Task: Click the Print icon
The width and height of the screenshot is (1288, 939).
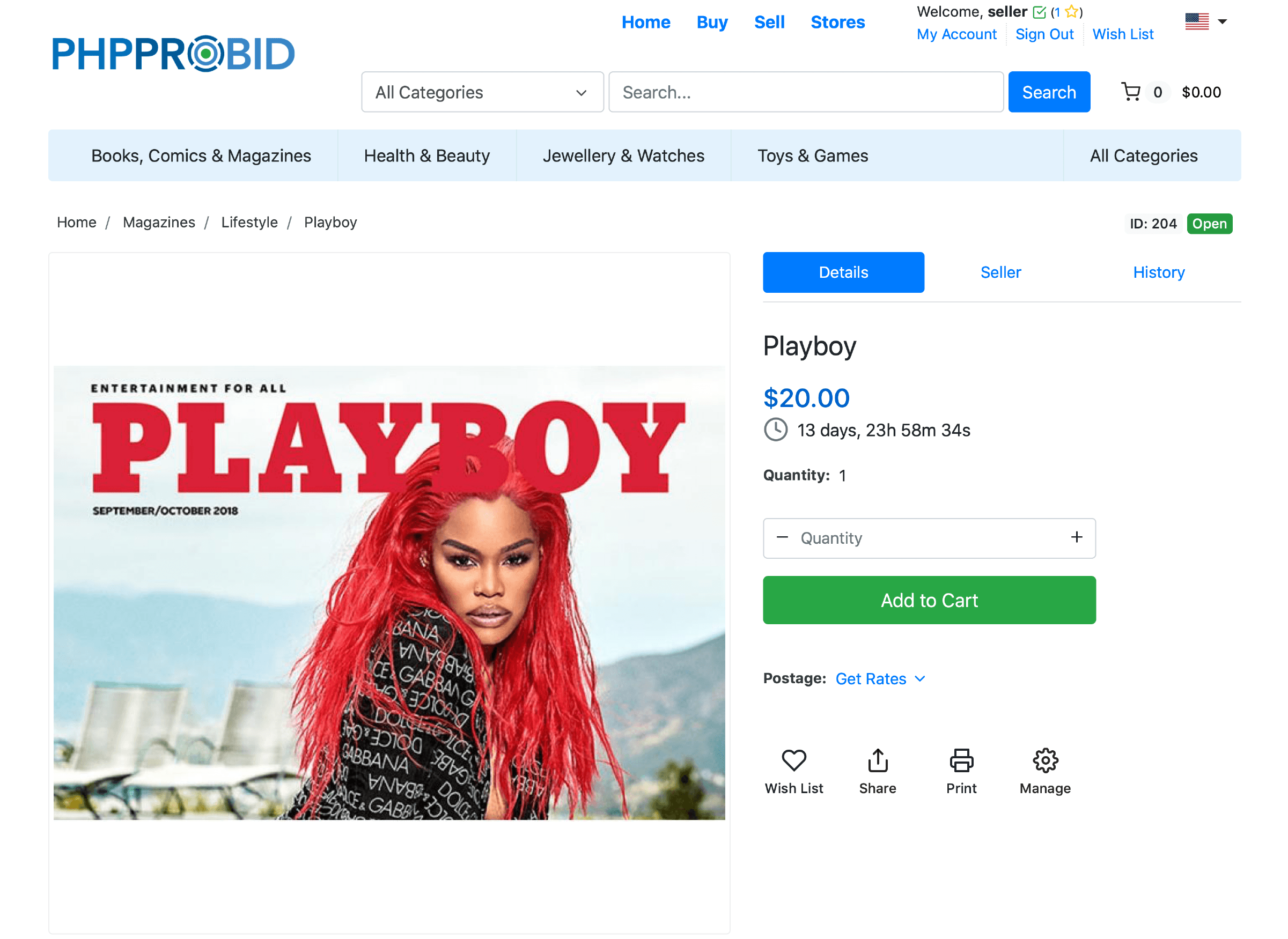Action: click(x=961, y=760)
